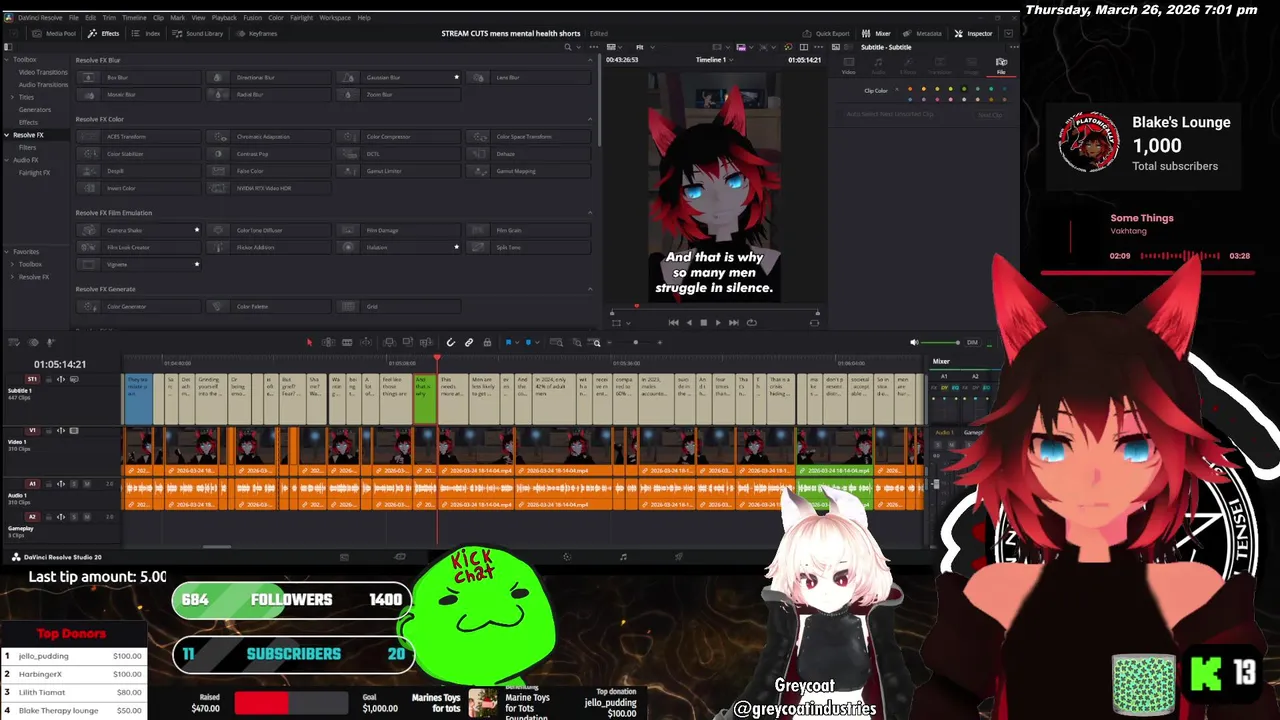Stop playback in the viewer
The width and height of the screenshot is (1280, 720).
[703, 322]
